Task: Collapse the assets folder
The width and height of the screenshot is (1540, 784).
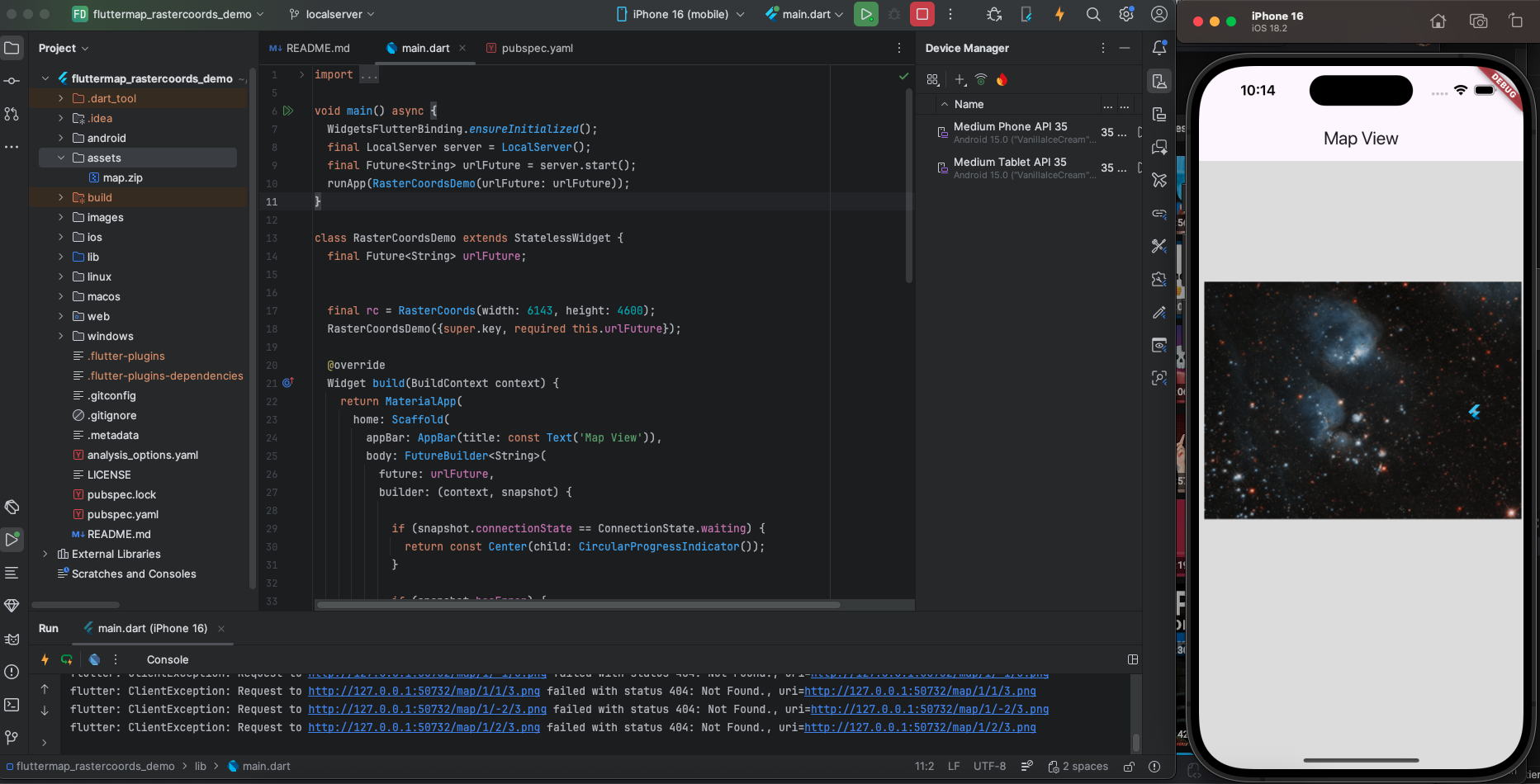Action: (61, 158)
